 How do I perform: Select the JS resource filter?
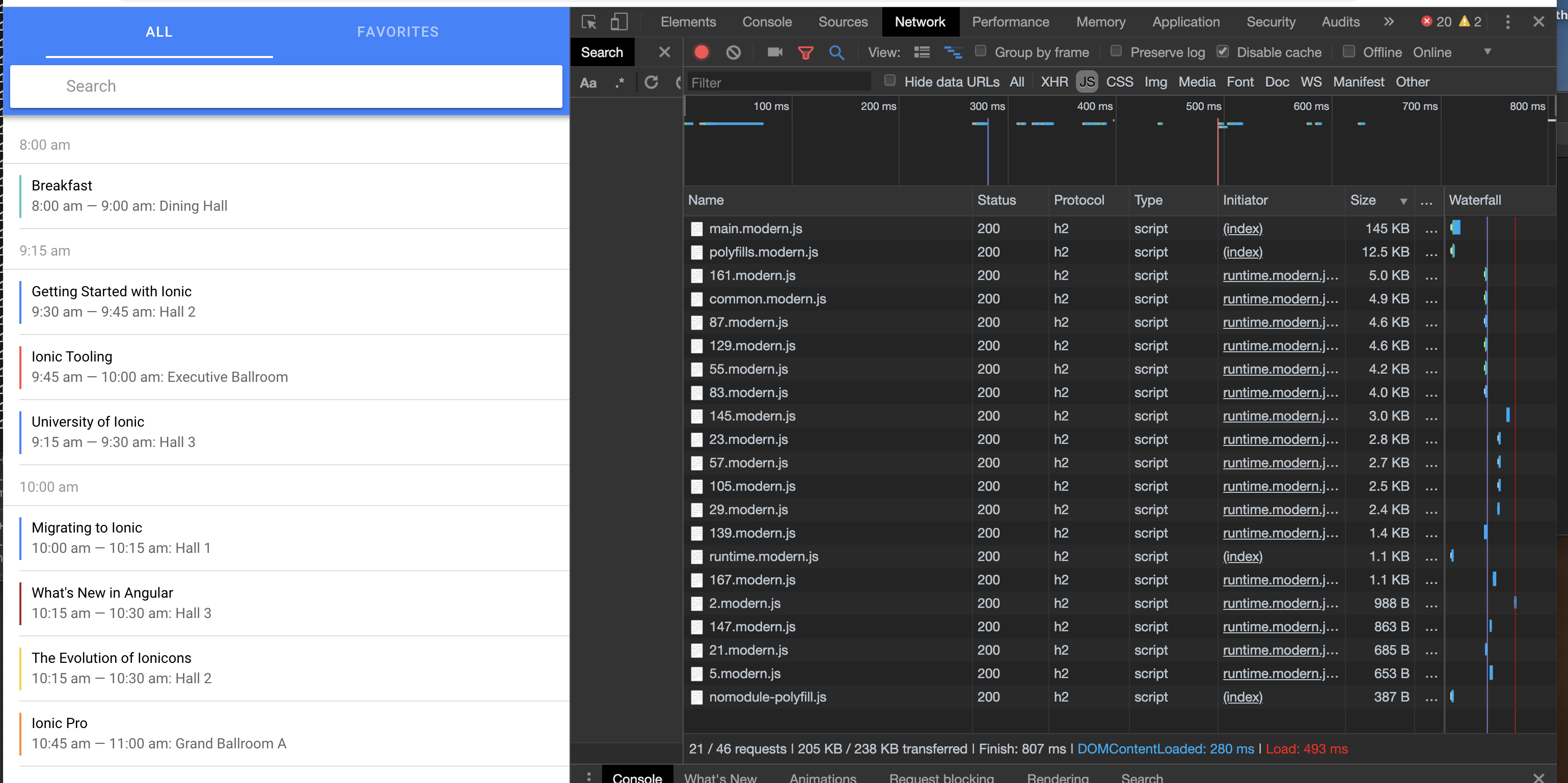(1087, 82)
